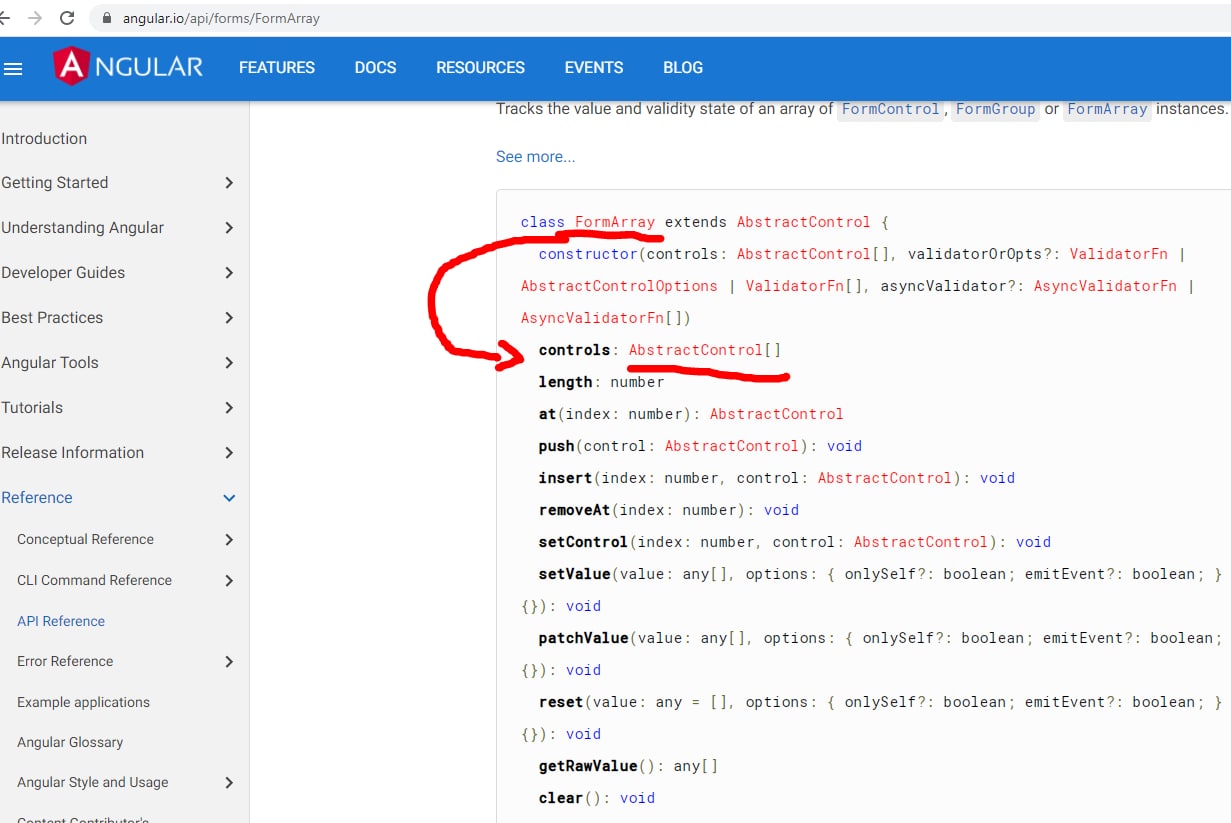Open Understanding Angular sidebar item
Viewport: 1231px width, 823px height.
pyautogui.click(x=83, y=228)
